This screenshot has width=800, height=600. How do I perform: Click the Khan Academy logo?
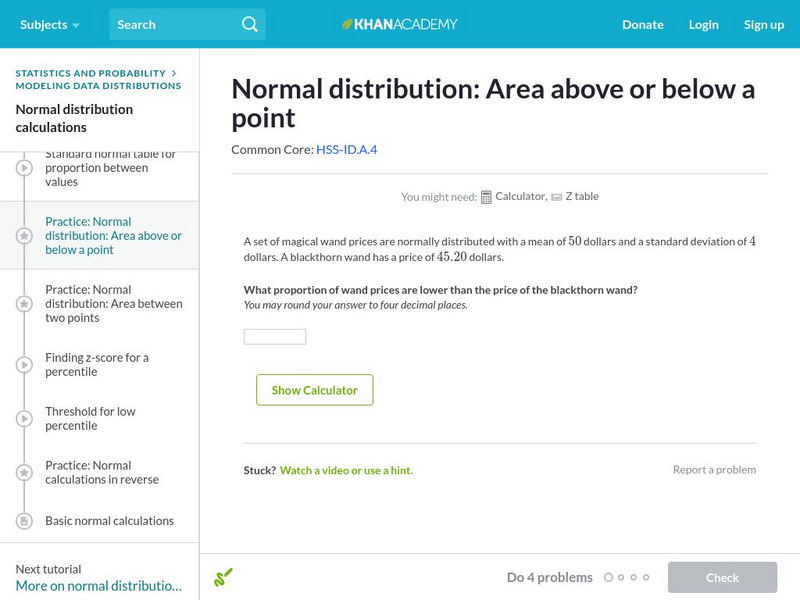399,24
